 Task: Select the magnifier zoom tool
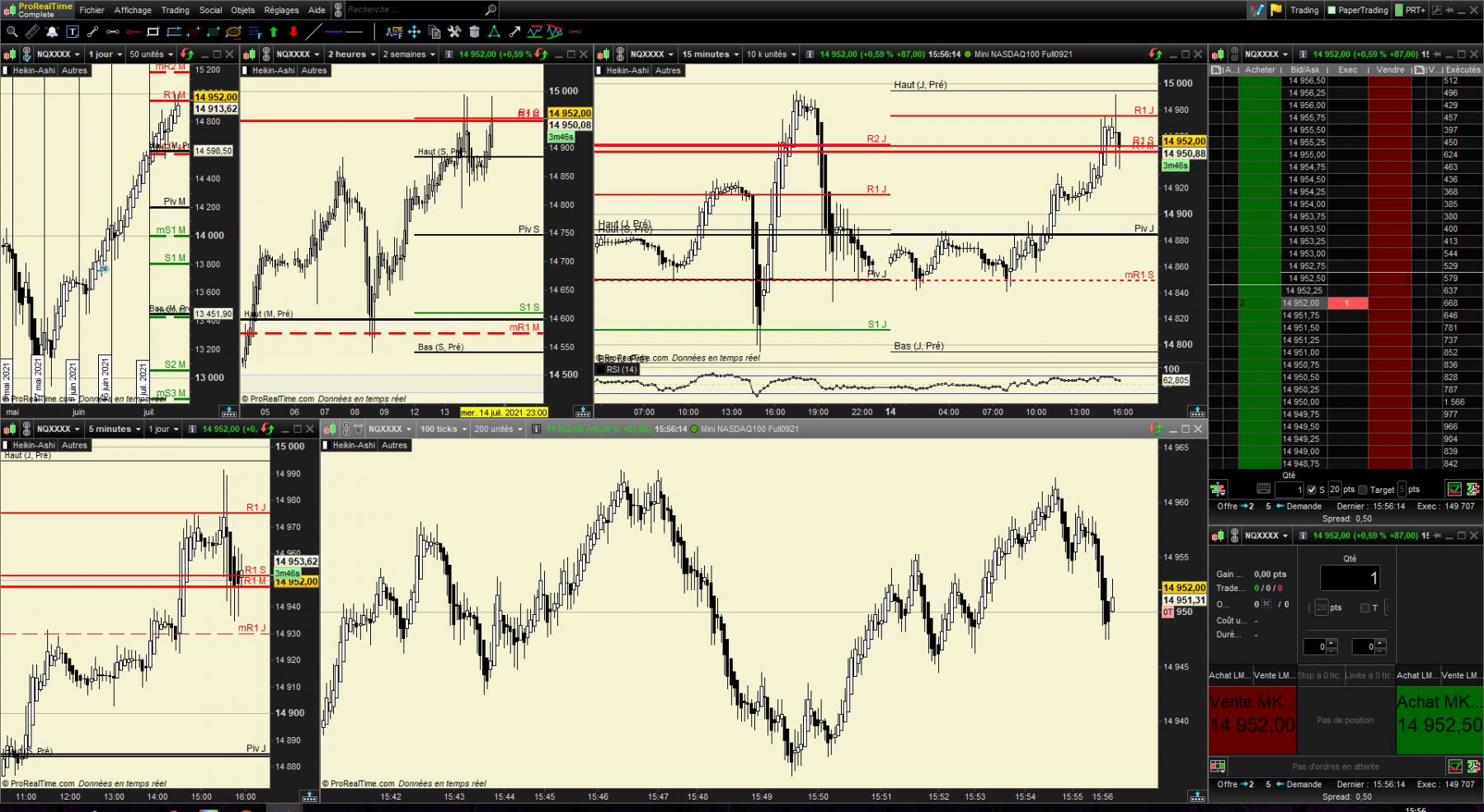(x=12, y=32)
